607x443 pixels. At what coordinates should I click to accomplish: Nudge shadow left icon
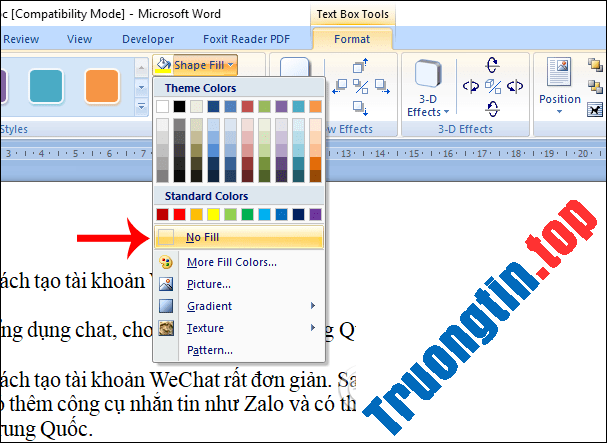340,86
